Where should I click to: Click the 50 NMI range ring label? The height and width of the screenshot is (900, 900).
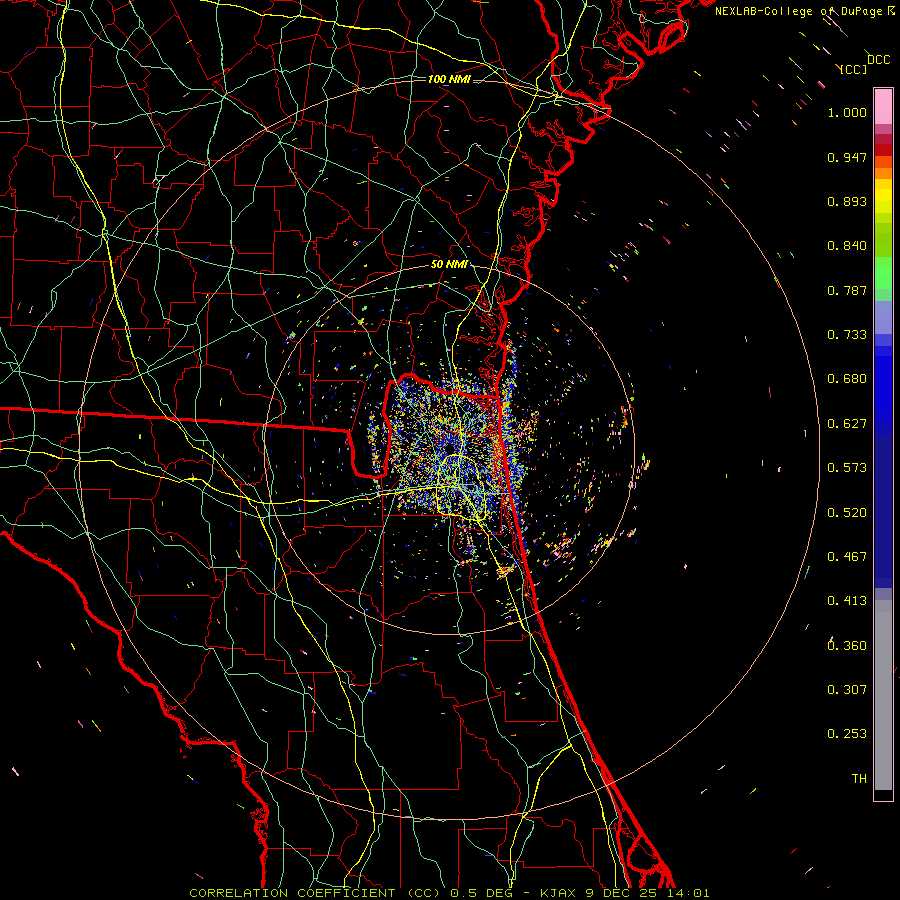449,264
